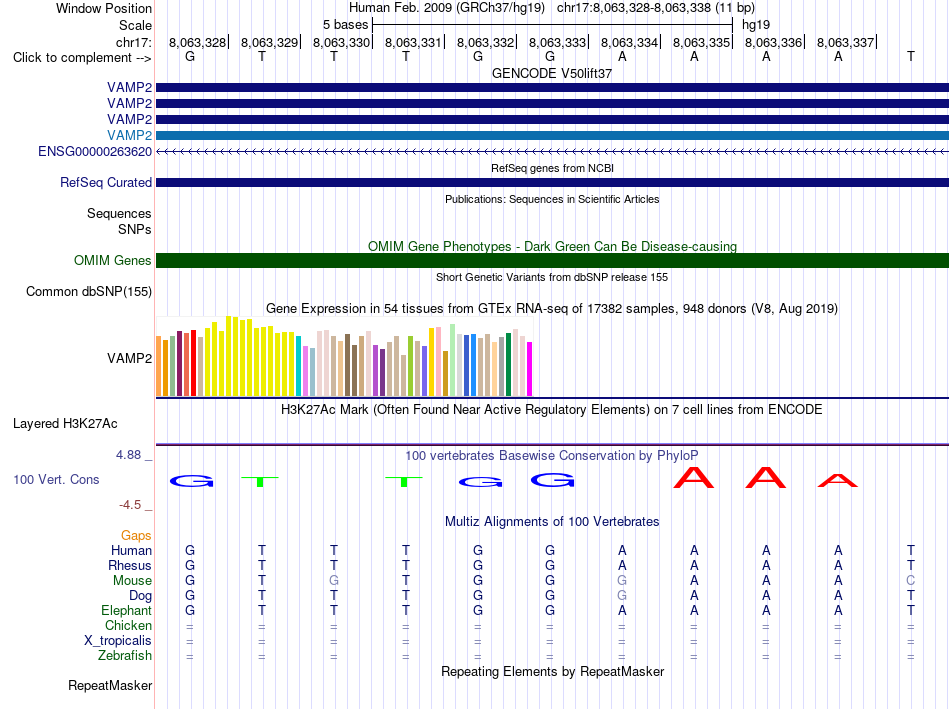
Task: Click the -4.5 lower scale value
Action: 130,505
